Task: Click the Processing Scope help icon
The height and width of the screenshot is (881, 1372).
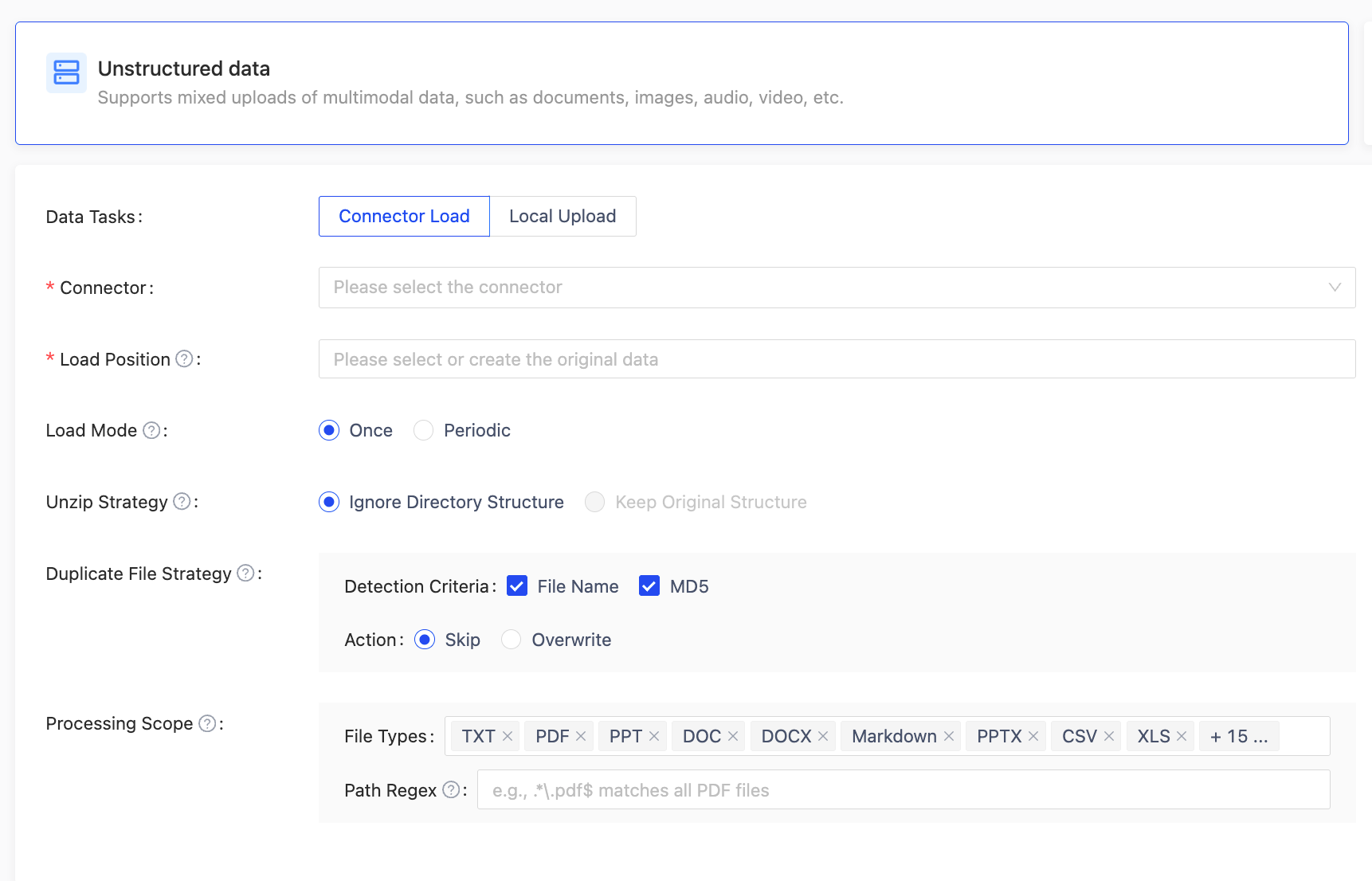Action: point(207,723)
